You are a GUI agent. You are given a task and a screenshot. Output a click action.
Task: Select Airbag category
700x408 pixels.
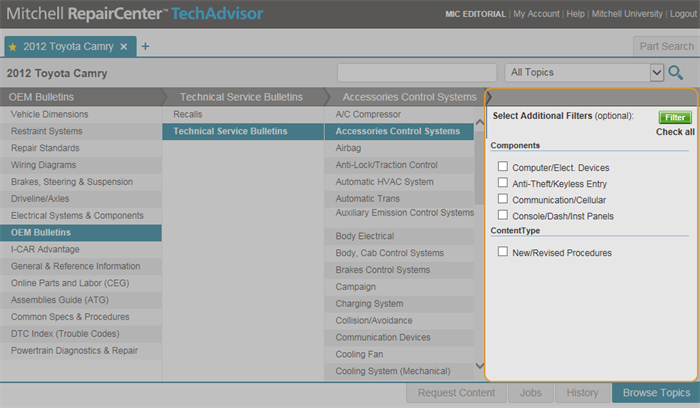[x=399, y=148]
